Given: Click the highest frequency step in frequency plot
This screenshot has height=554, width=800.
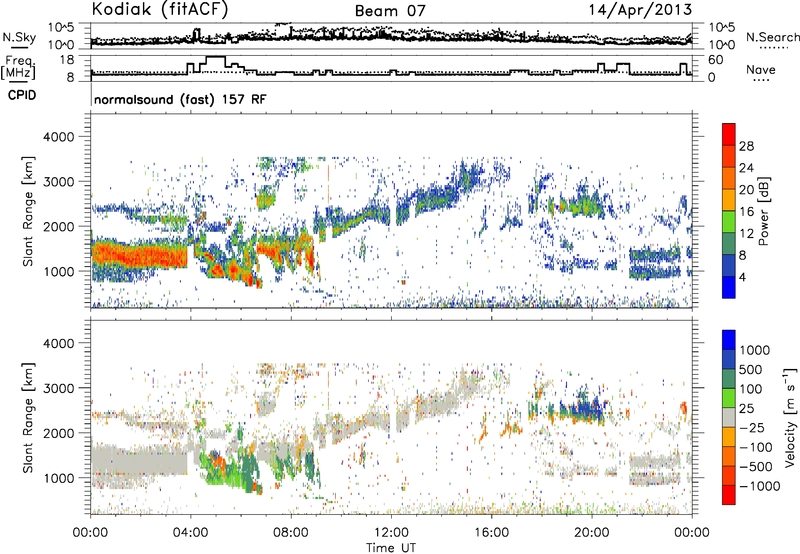Looking at the screenshot, I should (x=215, y=57).
